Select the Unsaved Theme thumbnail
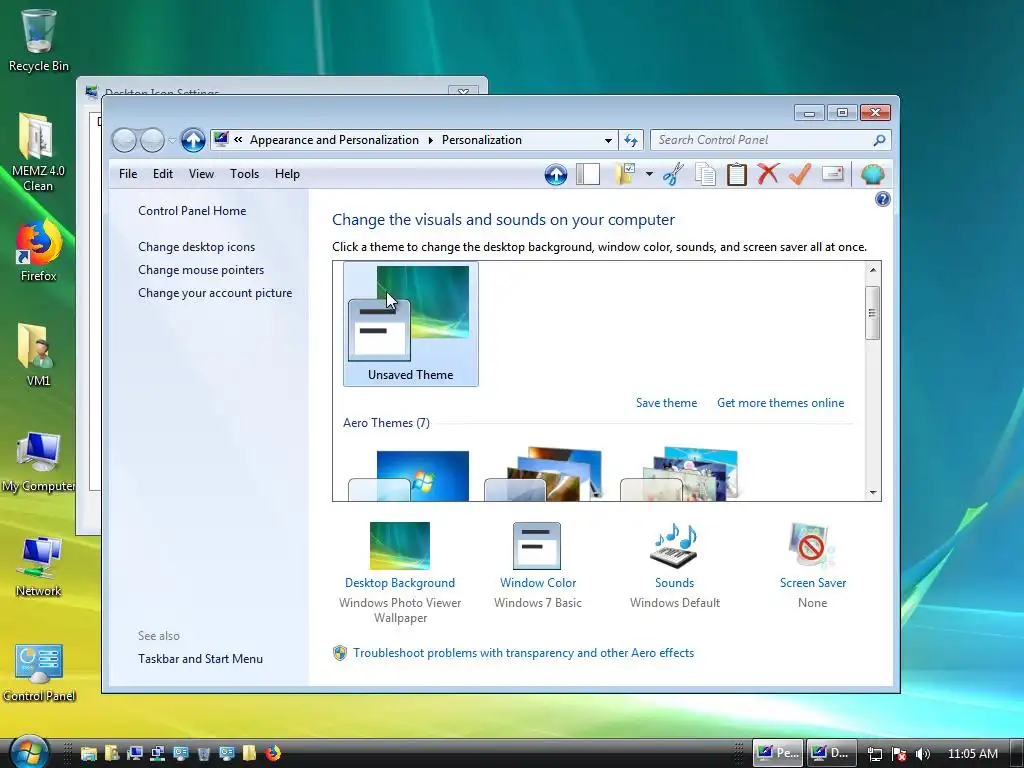1024x768 pixels. (411, 324)
